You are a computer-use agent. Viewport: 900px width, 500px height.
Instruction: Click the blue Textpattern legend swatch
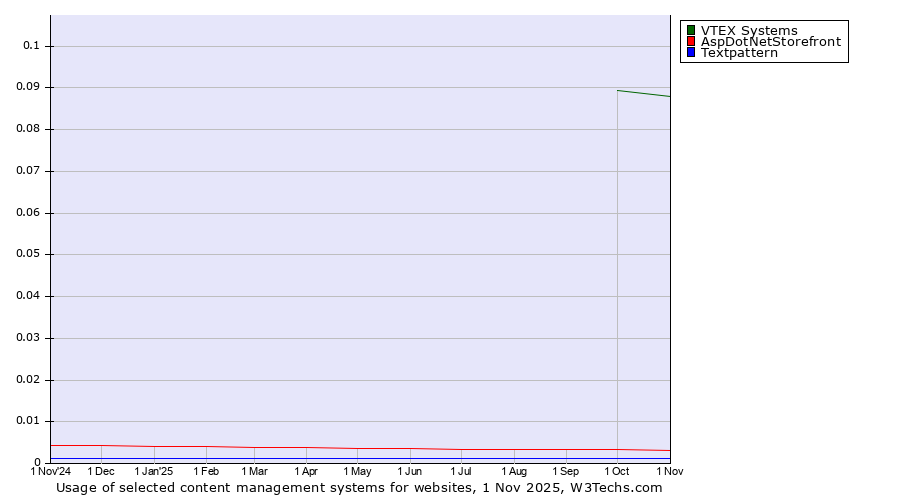pos(691,53)
